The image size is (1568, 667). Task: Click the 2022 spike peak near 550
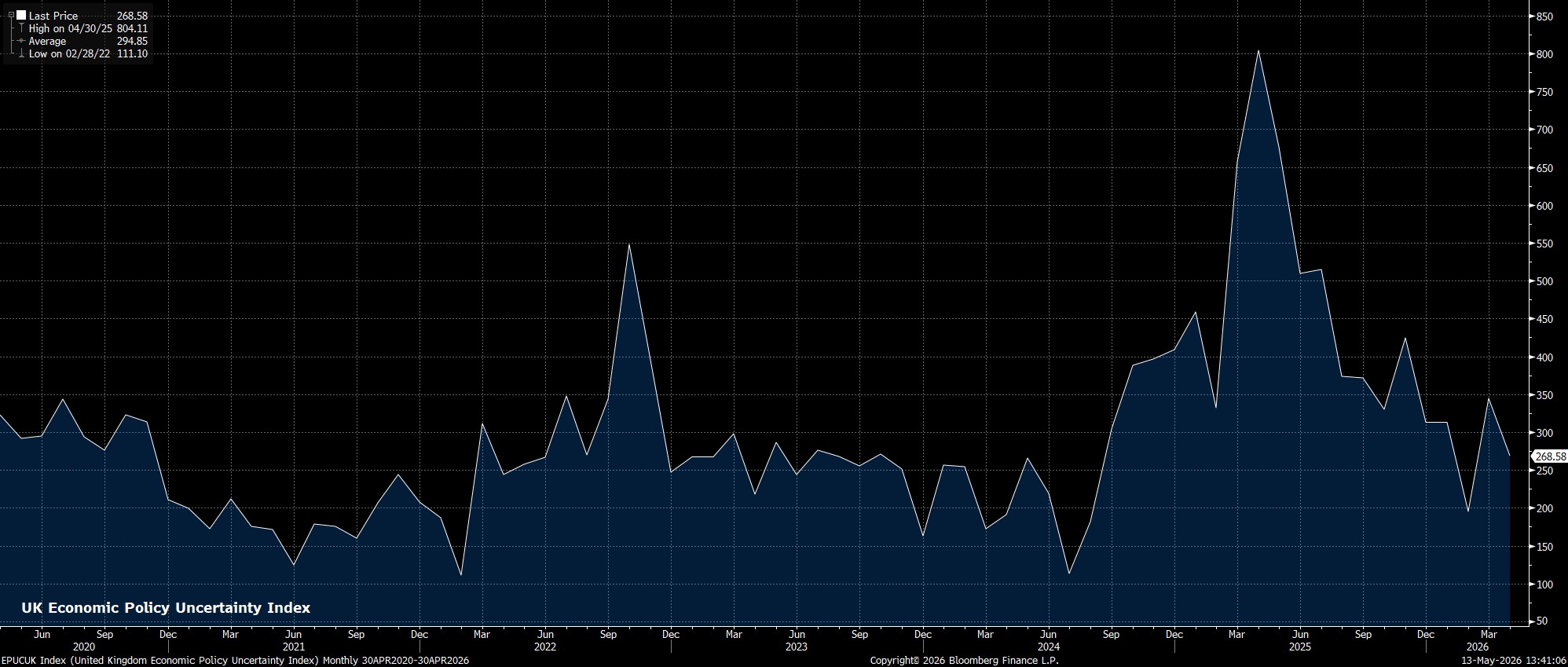629,244
